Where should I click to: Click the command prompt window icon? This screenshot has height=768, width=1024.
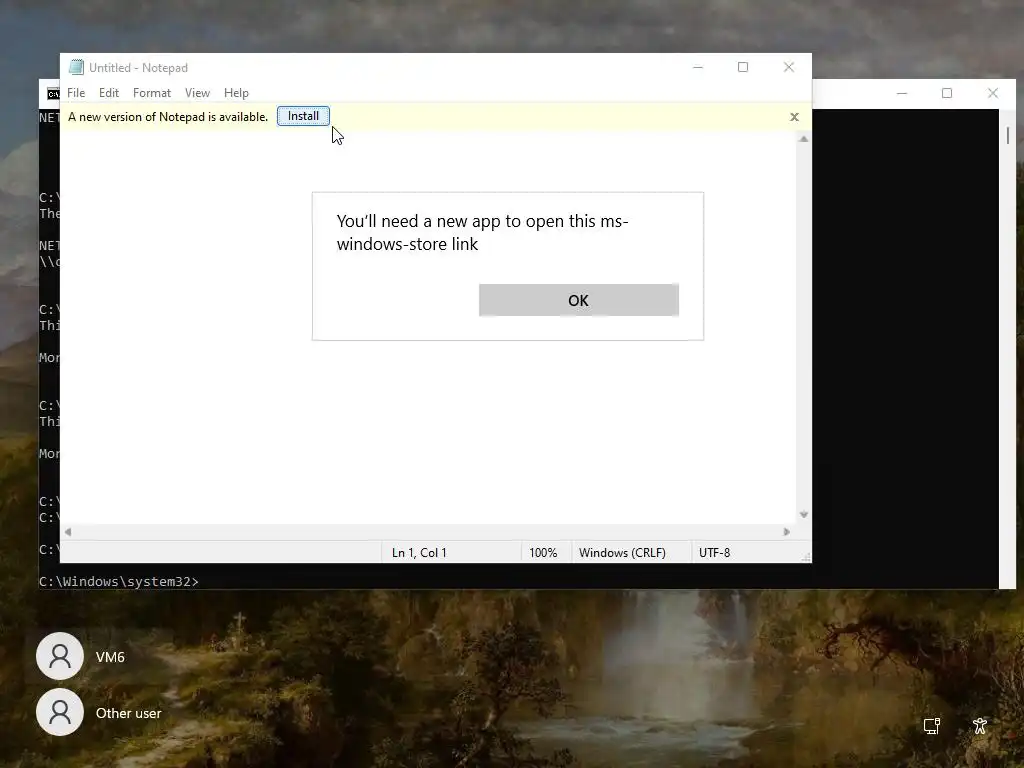[53, 94]
